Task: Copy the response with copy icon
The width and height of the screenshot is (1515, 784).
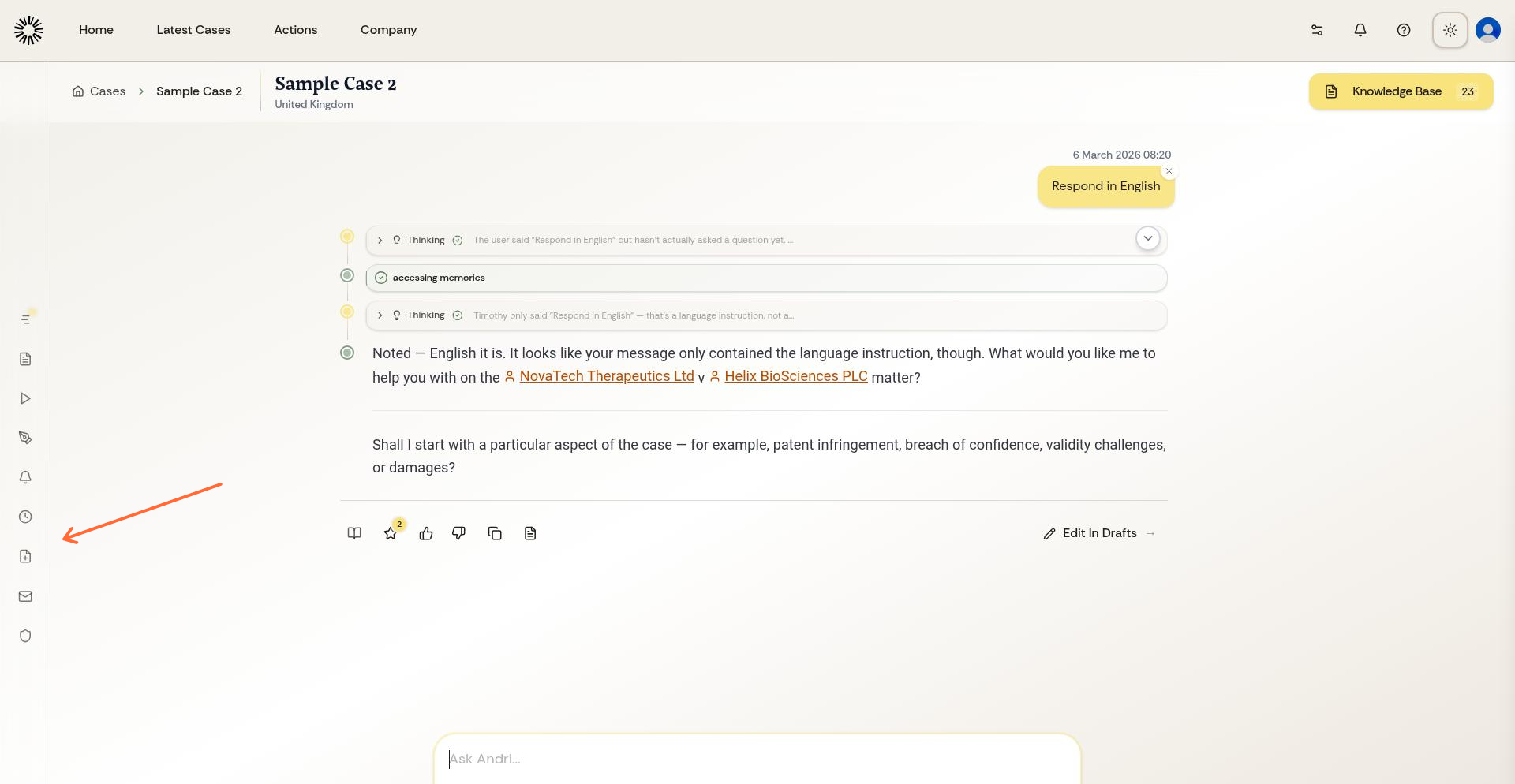Action: coord(495,534)
